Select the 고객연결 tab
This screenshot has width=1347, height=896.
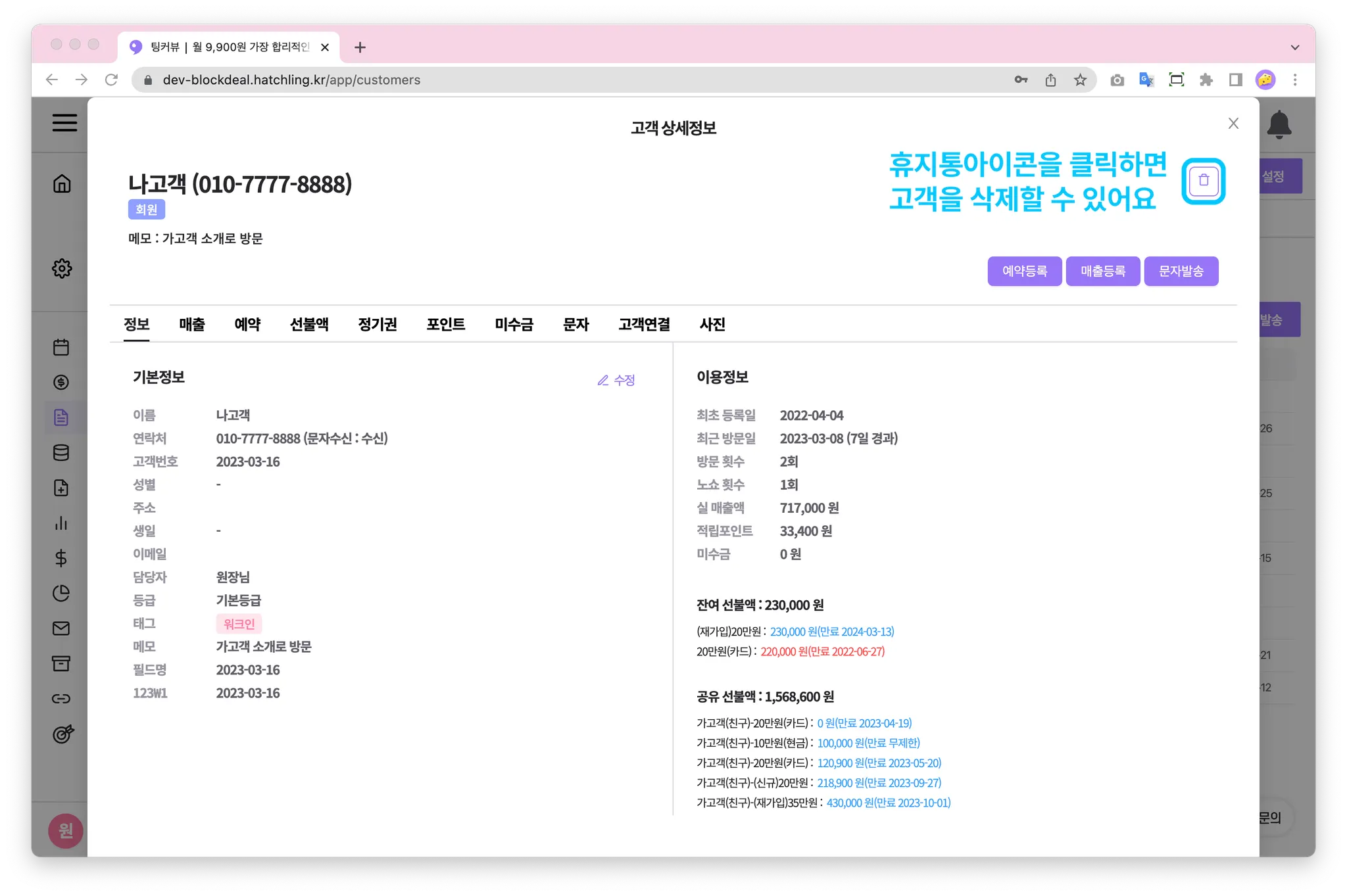[x=644, y=324]
